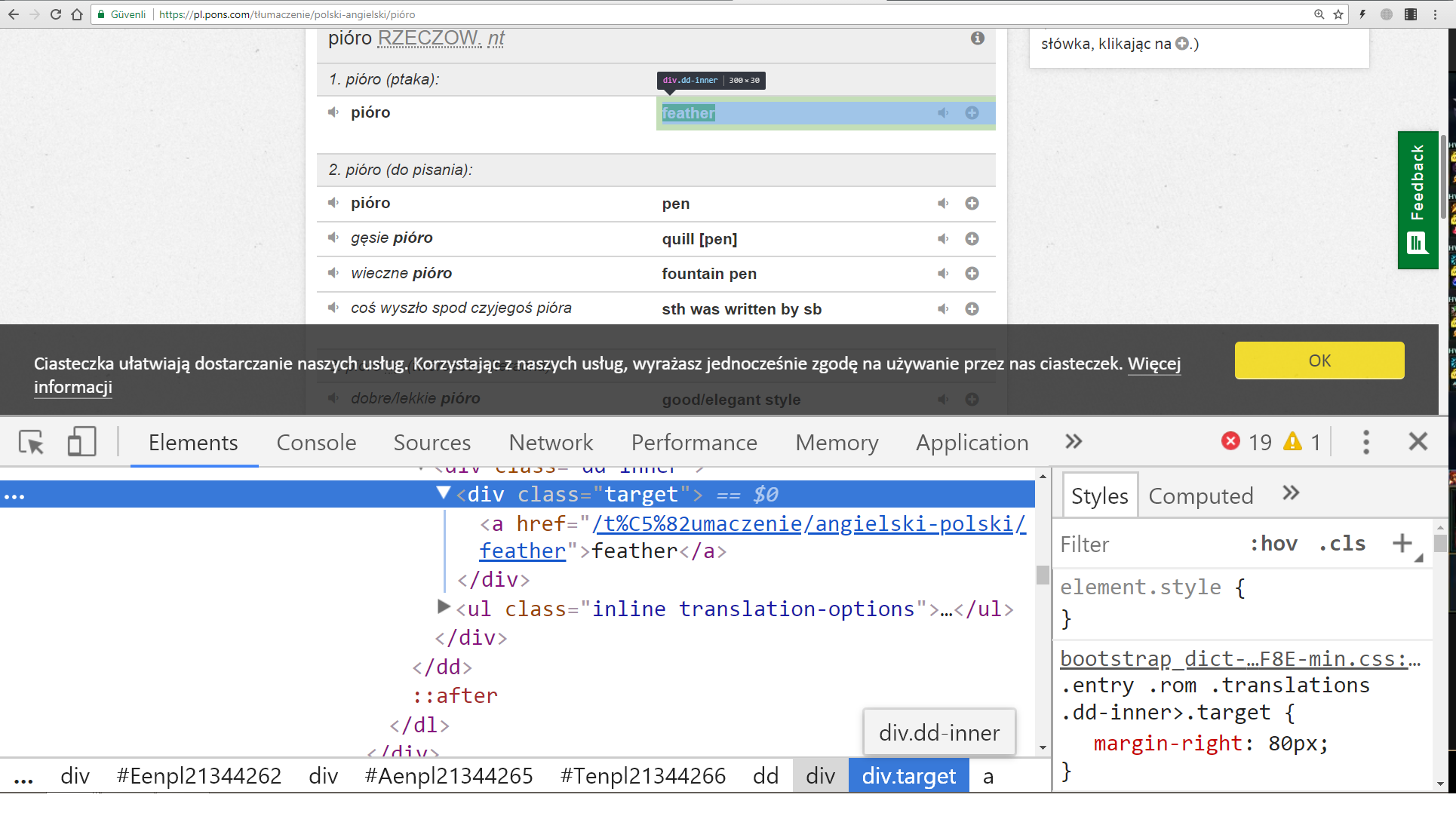Show more Styles sidebar tabs chevron
The width and height of the screenshot is (1456, 813).
1291,493
